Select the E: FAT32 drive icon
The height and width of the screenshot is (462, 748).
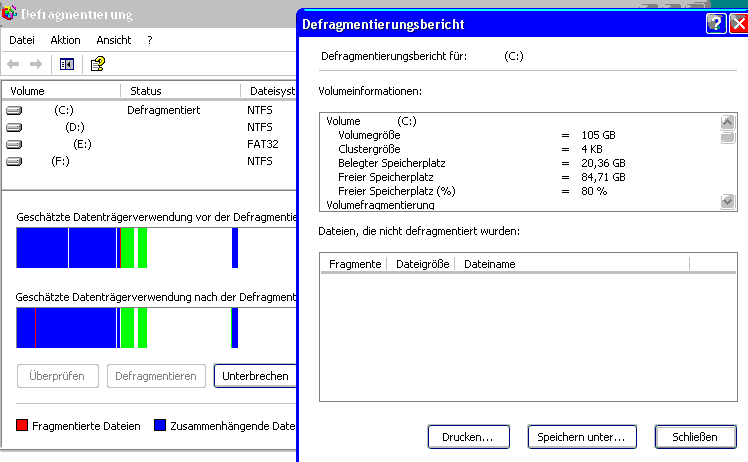tap(14, 144)
